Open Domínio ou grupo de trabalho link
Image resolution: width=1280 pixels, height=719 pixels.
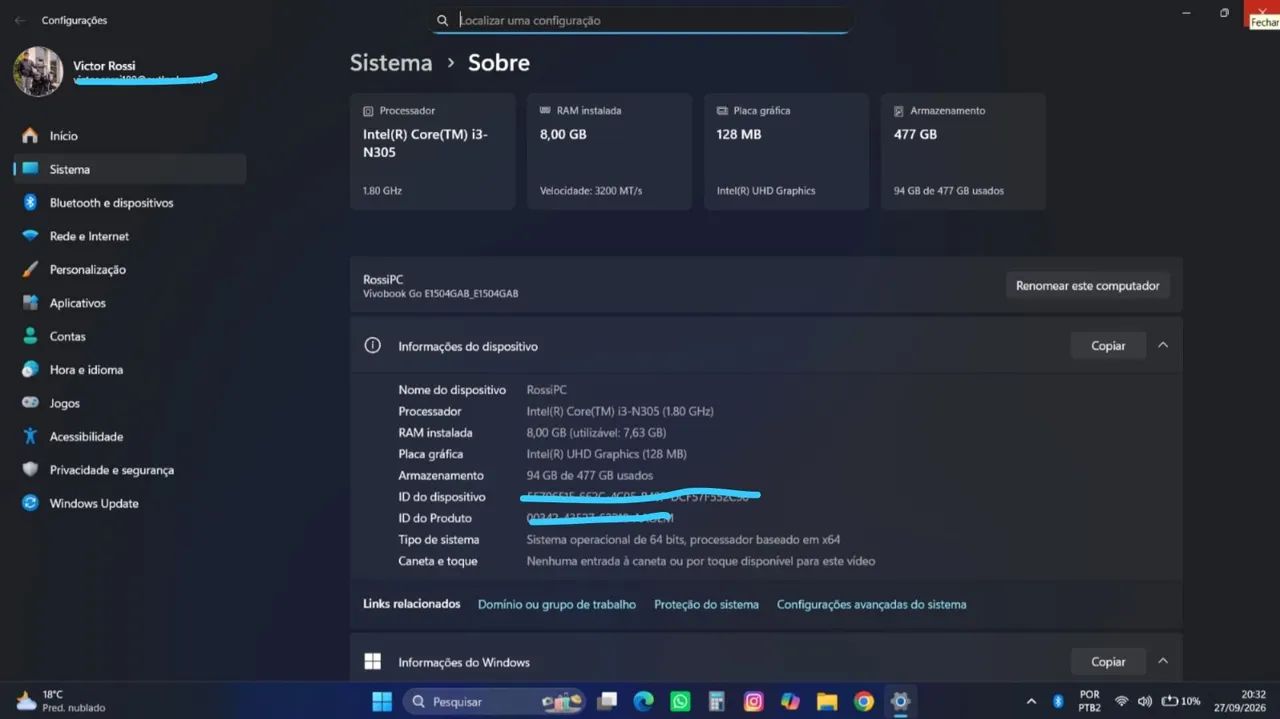point(557,604)
